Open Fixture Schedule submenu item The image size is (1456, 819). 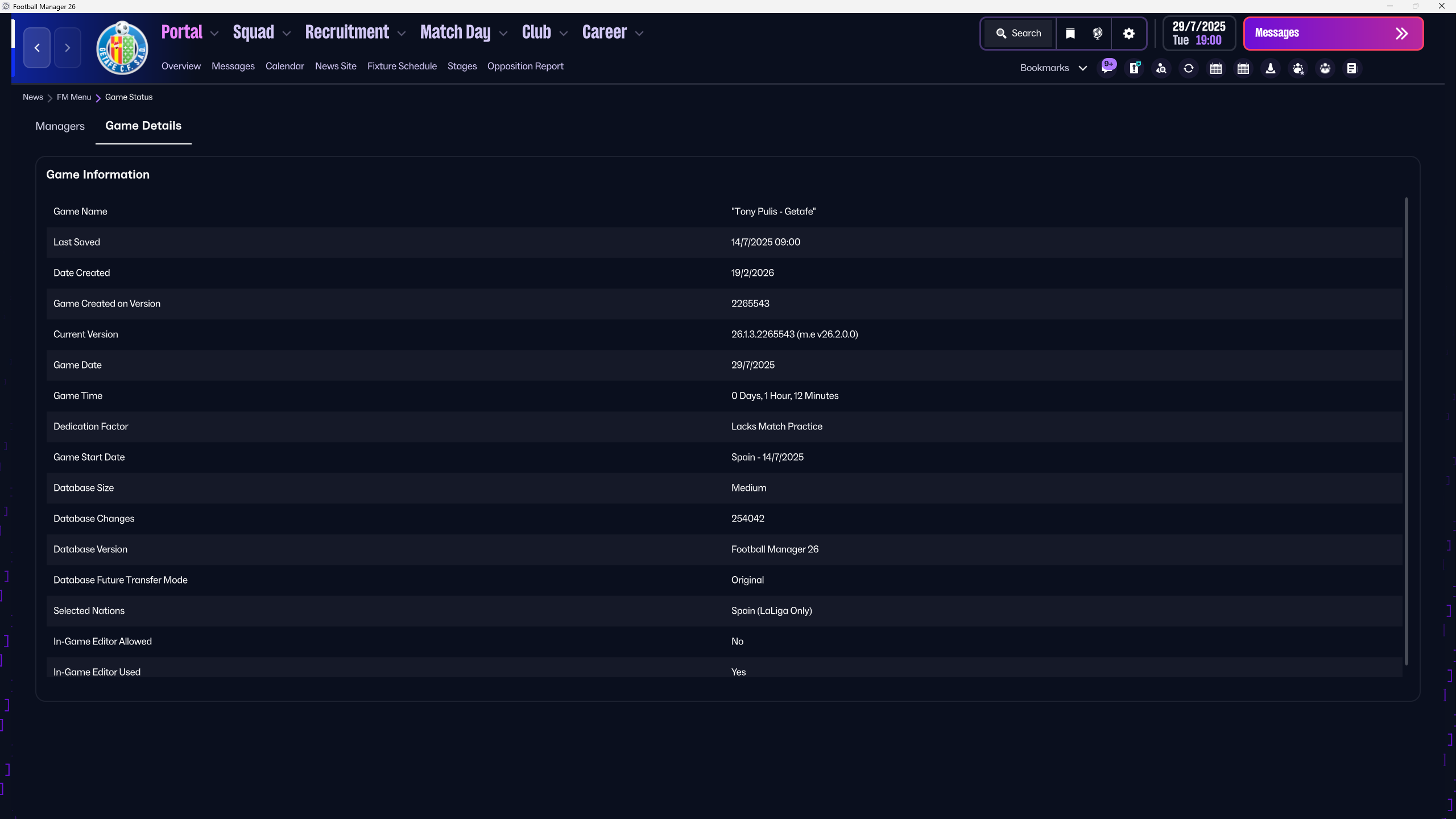click(x=402, y=66)
